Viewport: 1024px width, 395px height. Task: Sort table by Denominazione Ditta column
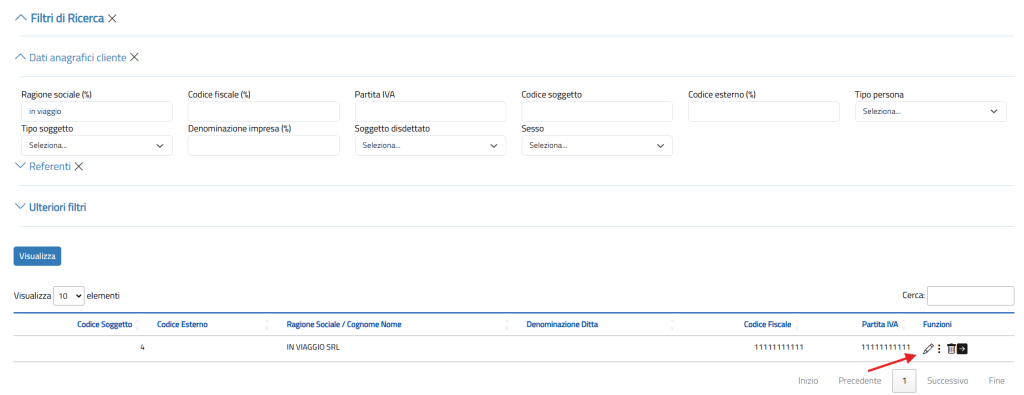[562, 324]
